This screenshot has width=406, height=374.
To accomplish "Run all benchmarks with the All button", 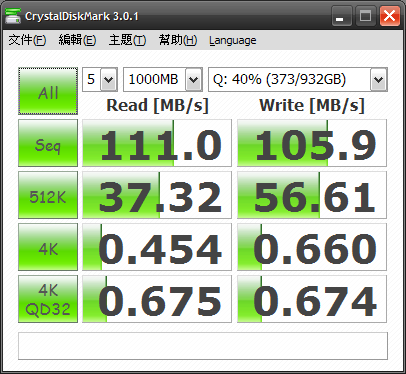I will (x=48, y=91).
